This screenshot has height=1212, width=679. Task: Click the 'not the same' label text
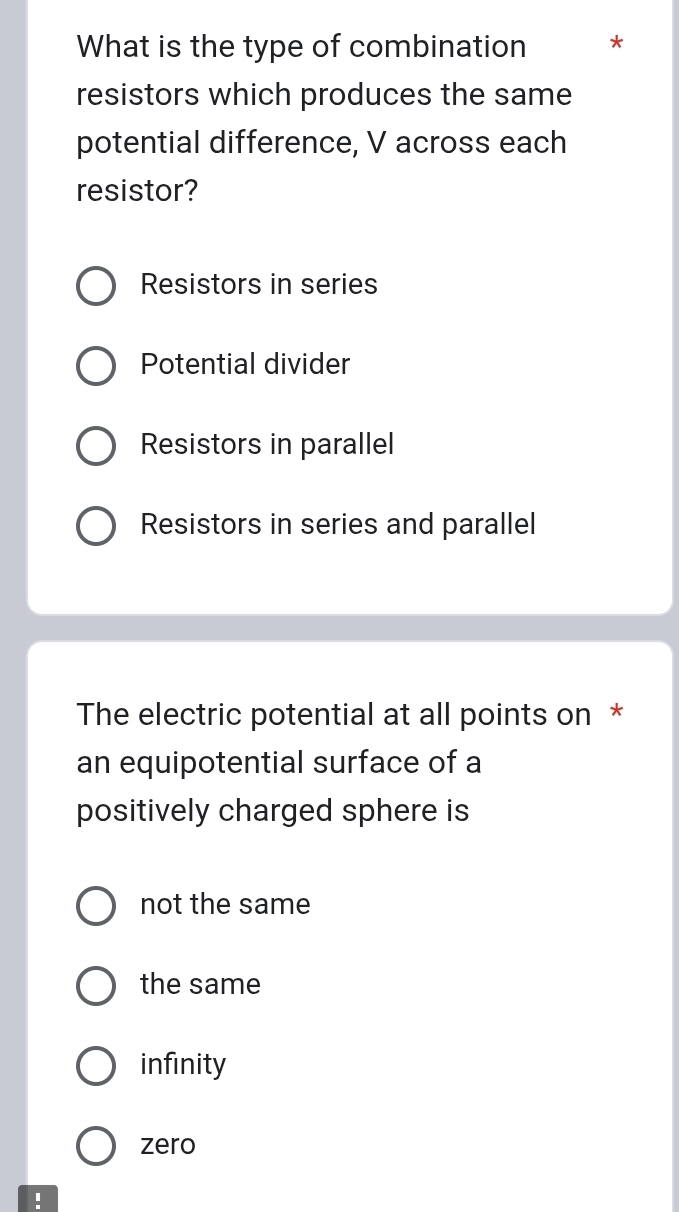(225, 904)
